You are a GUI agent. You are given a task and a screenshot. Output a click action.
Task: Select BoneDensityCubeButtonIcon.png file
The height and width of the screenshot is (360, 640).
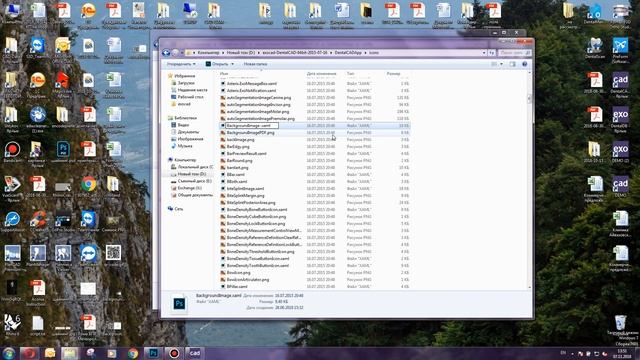[x=256, y=216]
